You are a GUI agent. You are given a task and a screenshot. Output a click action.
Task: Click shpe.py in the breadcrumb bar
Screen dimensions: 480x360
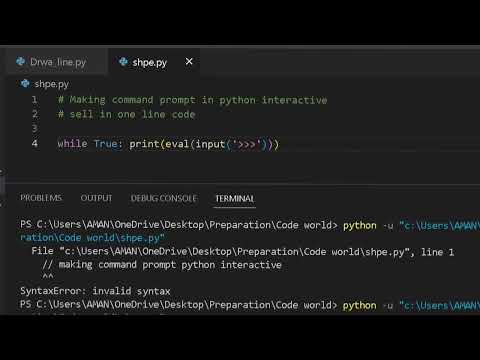52,84
